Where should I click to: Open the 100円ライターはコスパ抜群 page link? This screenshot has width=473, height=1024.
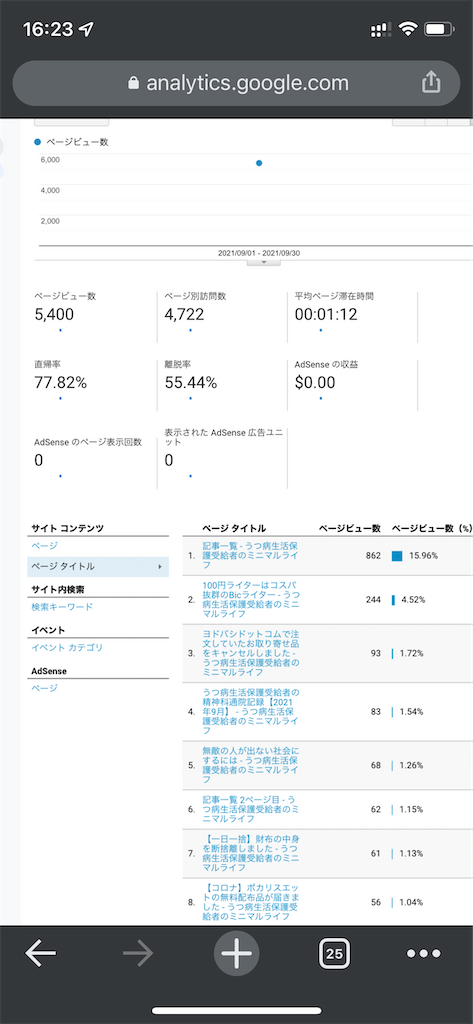coord(251,600)
